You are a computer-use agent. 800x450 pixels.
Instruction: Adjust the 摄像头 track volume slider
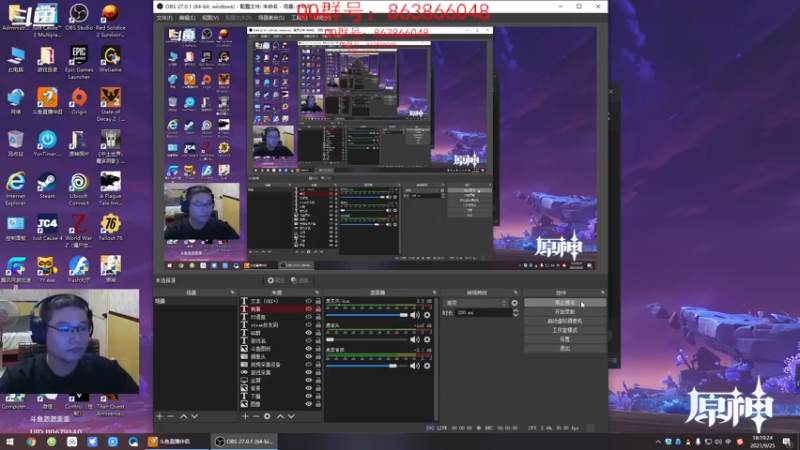click(367, 339)
